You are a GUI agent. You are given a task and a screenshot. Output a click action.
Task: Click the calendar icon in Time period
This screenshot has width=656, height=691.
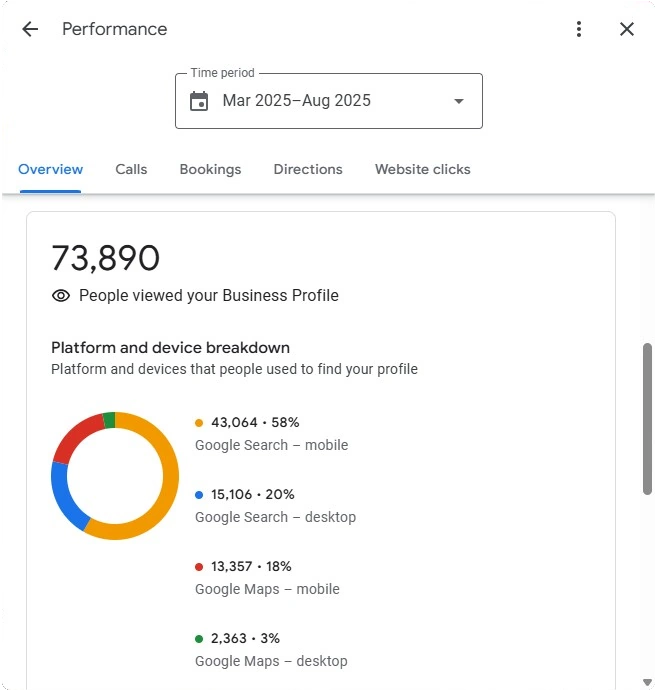point(199,101)
